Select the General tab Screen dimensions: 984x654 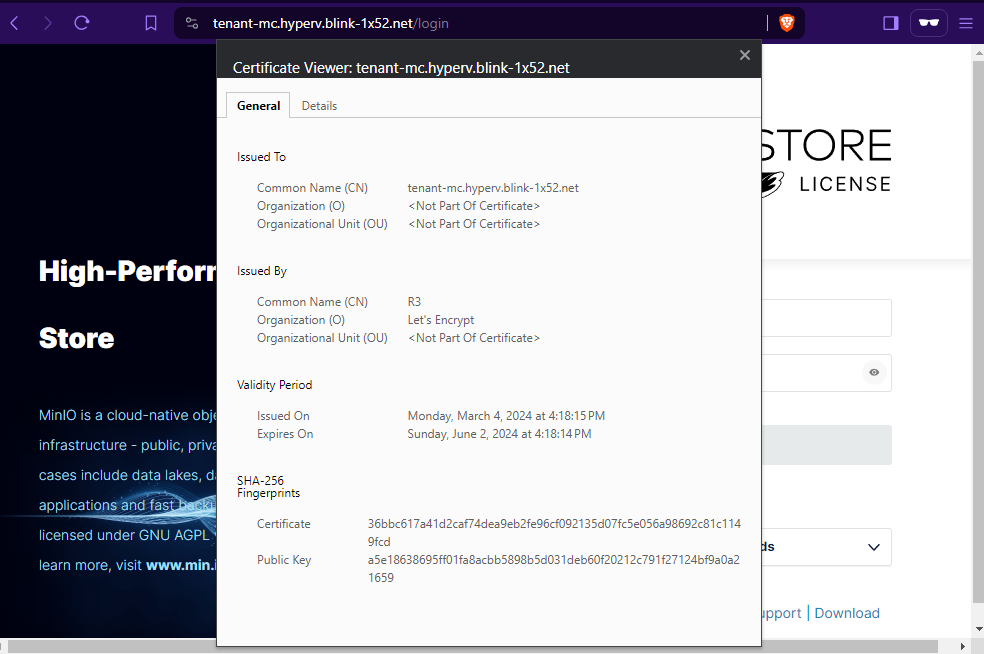pyautogui.click(x=258, y=105)
